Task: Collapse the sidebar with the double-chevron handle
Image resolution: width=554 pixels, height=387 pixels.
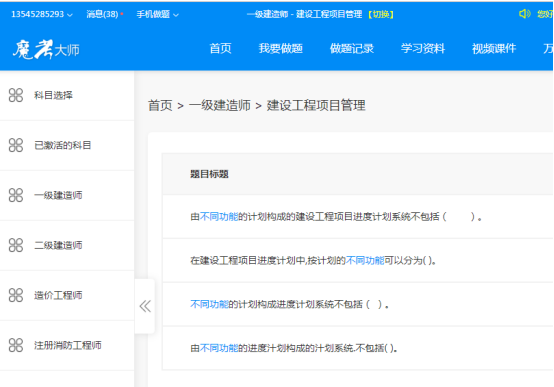Action: (145, 306)
